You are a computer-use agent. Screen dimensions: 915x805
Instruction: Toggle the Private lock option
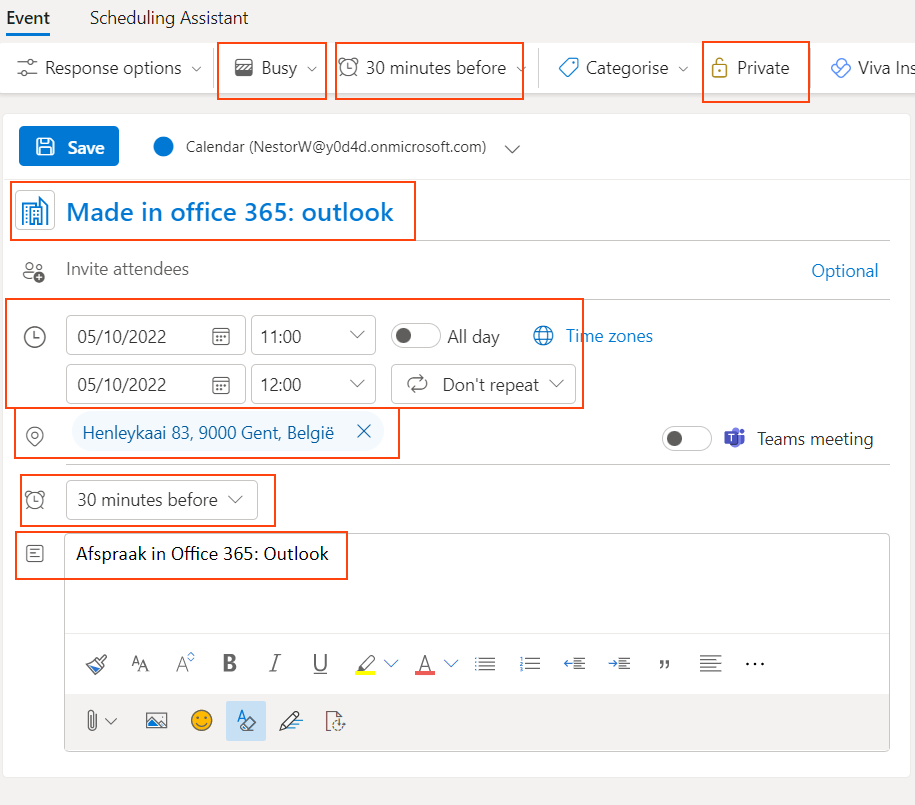click(x=750, y=68)
